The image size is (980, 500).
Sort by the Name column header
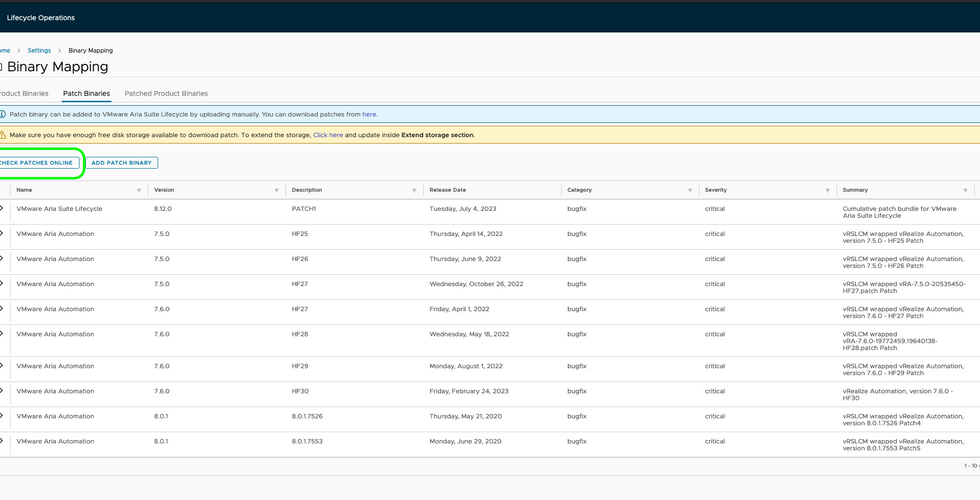24,190
